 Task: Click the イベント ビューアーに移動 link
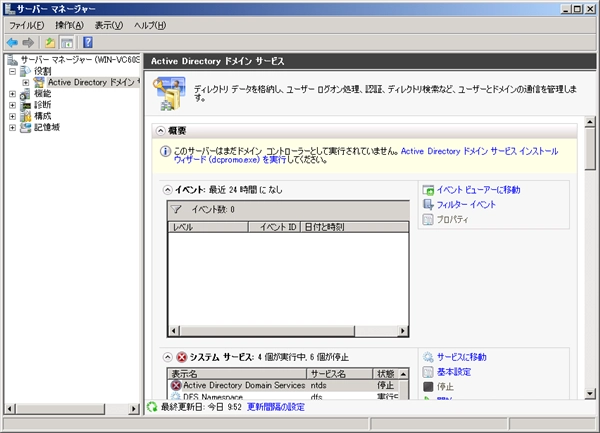[x=478, y=190]
